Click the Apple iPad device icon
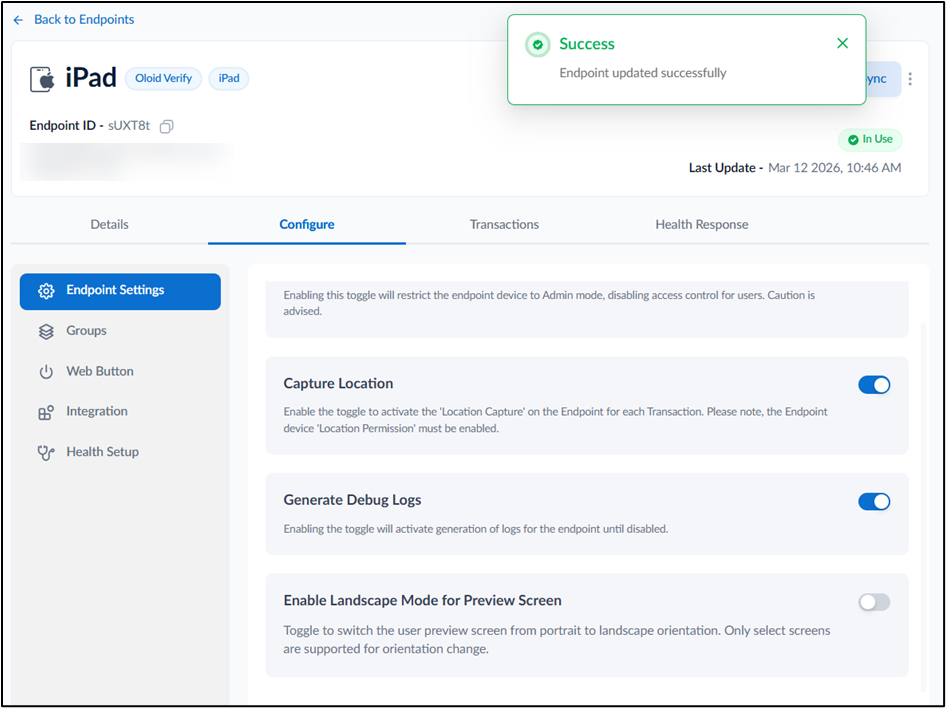The height and width of the screenshot is (708, 946). click(x=42, y=79)
